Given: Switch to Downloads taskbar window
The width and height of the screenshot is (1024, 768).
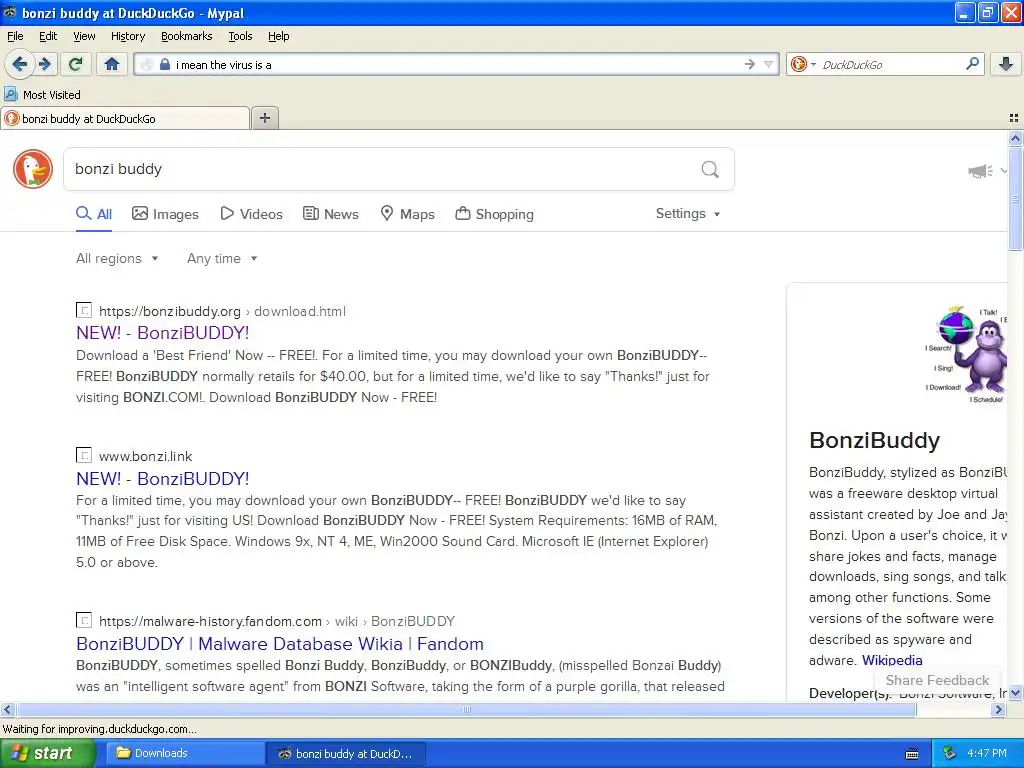Looking at the screenshot, I should (184, 753).
